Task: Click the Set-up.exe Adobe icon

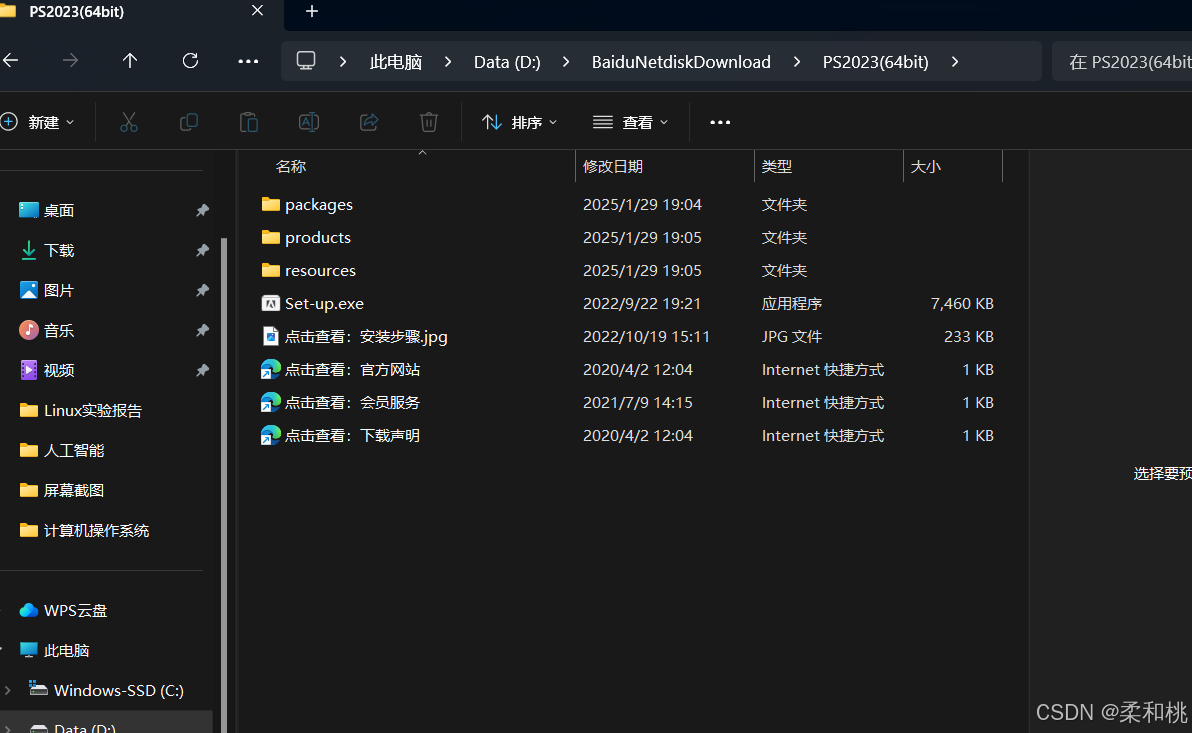Action: 271,303
